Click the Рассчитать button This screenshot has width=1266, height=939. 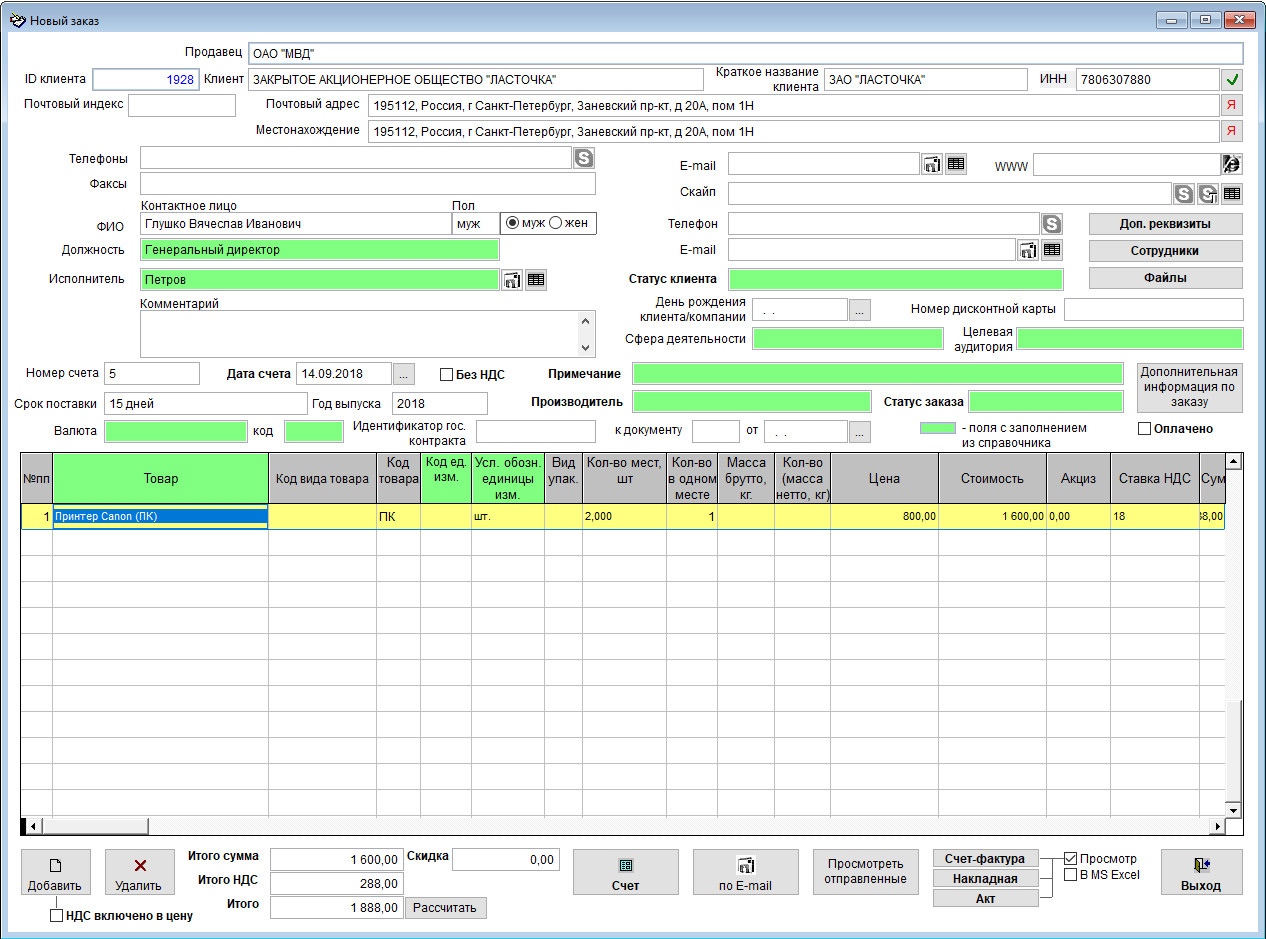446,908
